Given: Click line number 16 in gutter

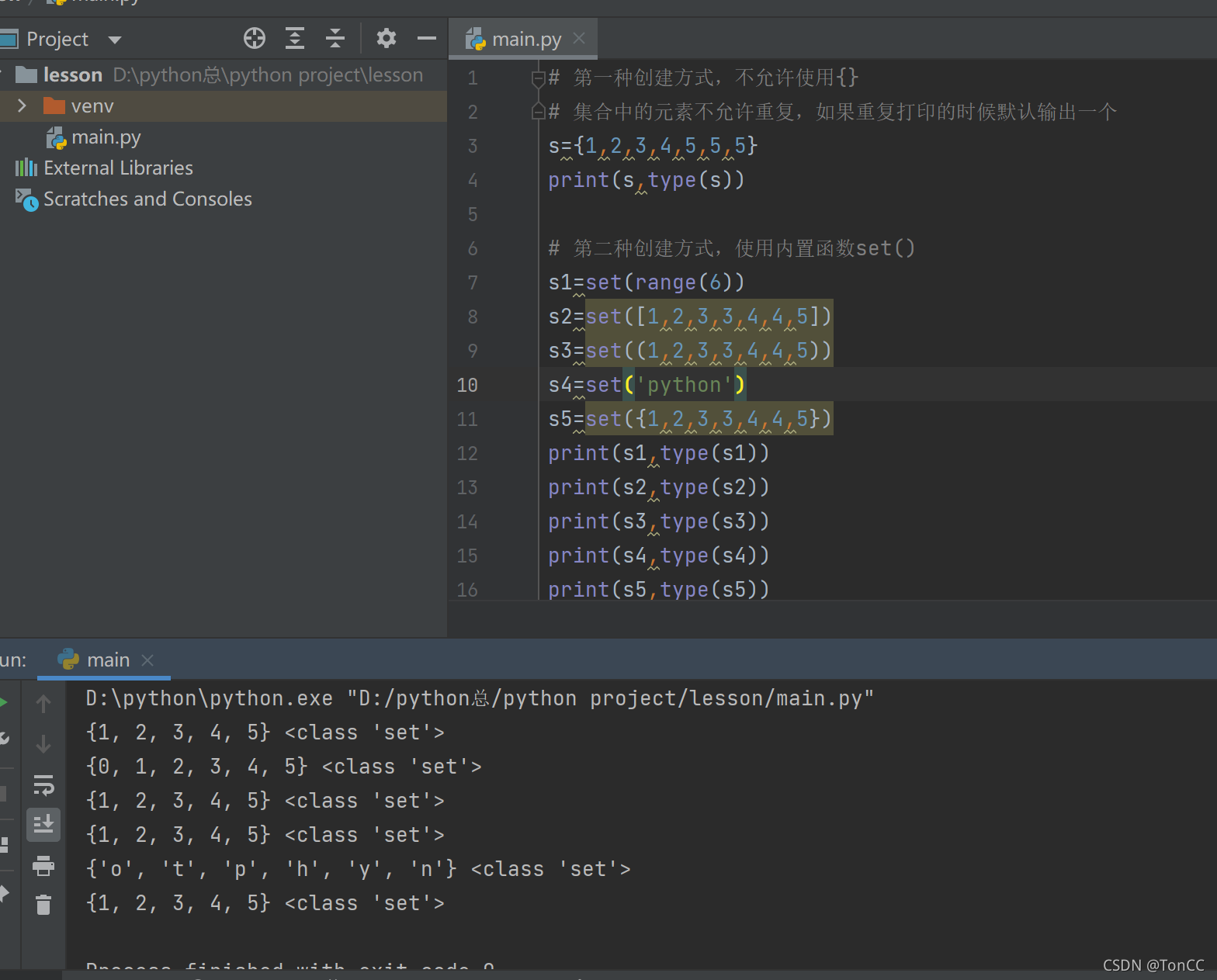Looking at the screenshot, I should [x=467, y=590].
